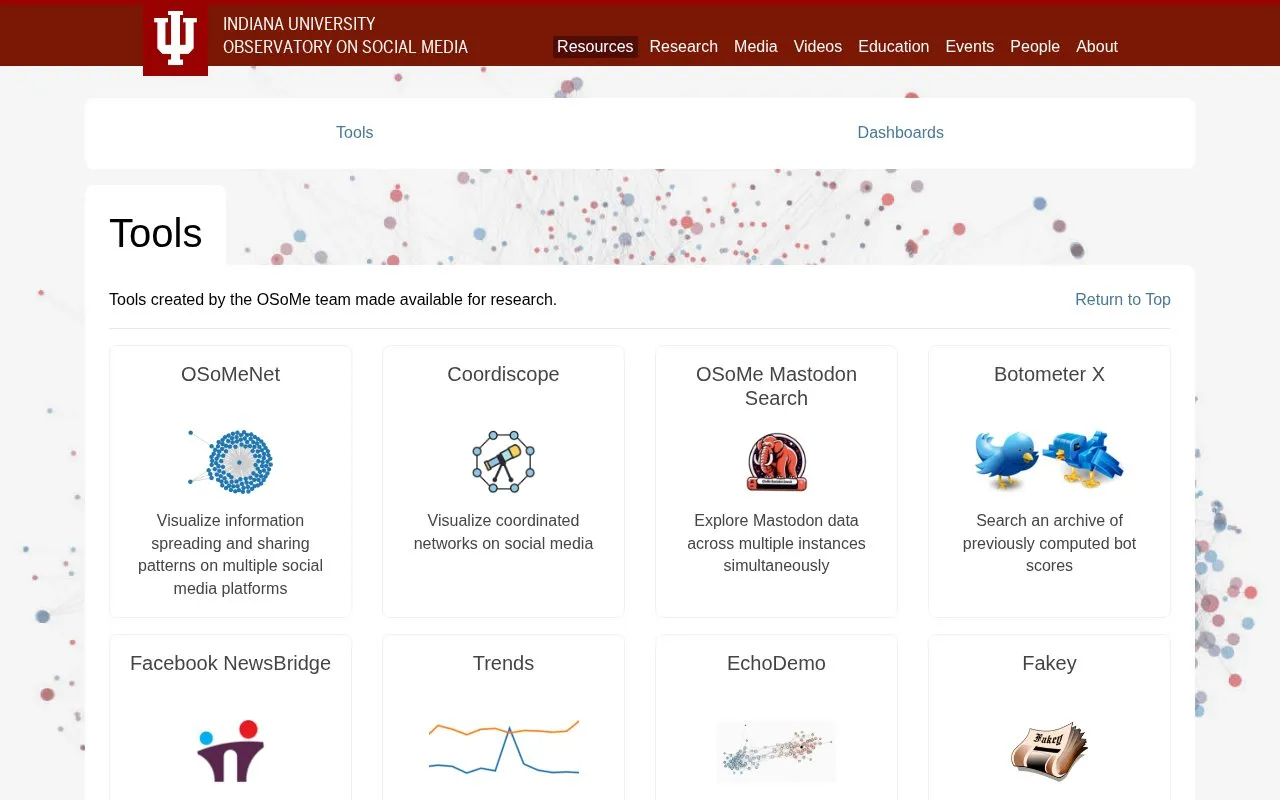
Task: Go to the Media menu item
Action: pyautogui.click(x=755, y=46)
